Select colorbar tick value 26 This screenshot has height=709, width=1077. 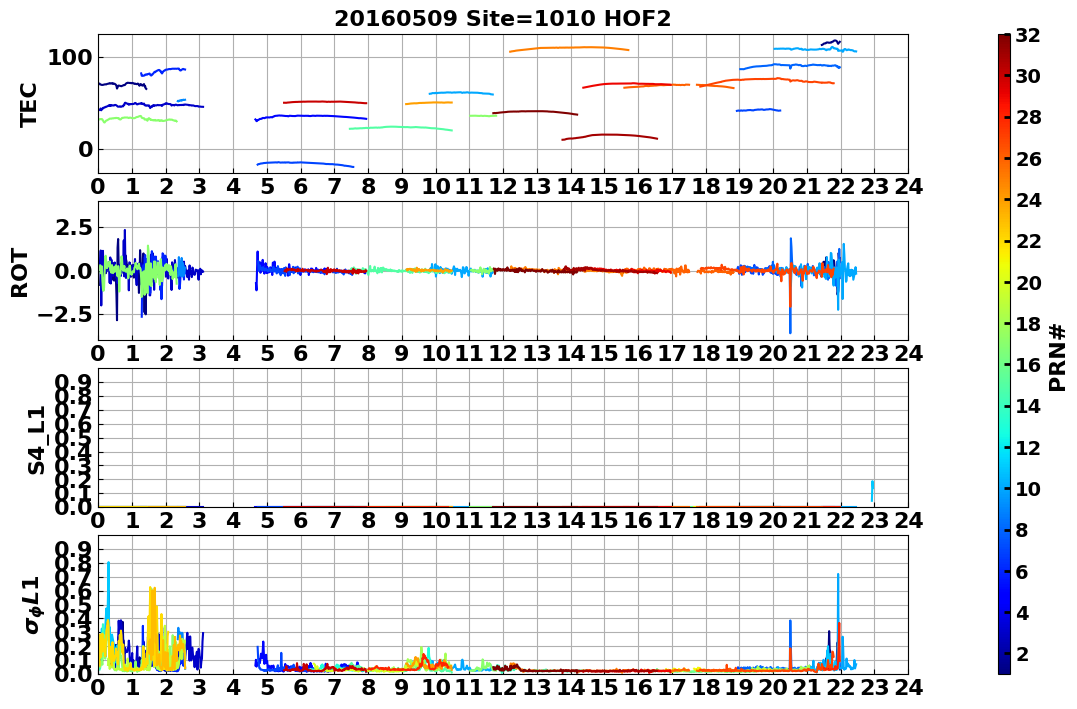[1028, 159]
